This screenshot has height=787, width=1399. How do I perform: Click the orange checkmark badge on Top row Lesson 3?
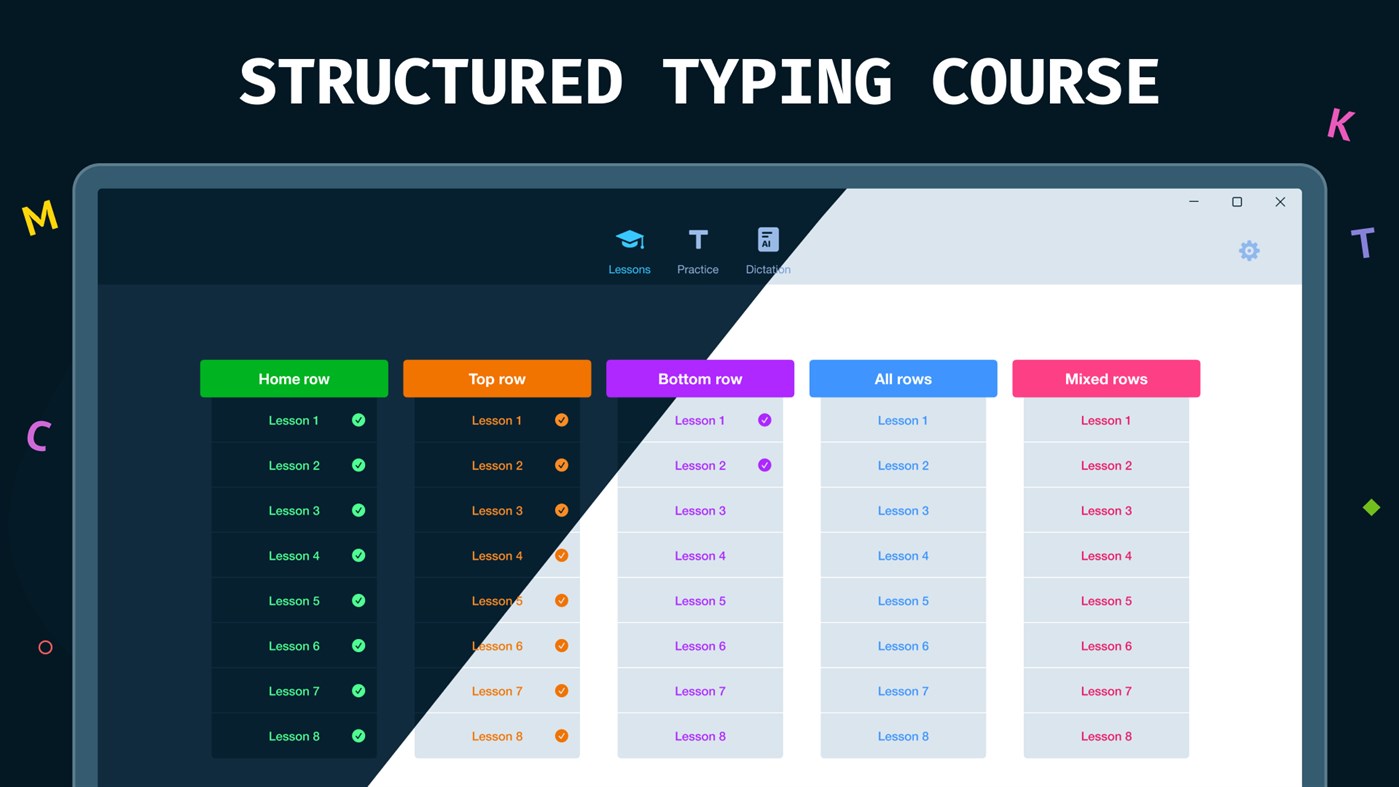[561, 510]
